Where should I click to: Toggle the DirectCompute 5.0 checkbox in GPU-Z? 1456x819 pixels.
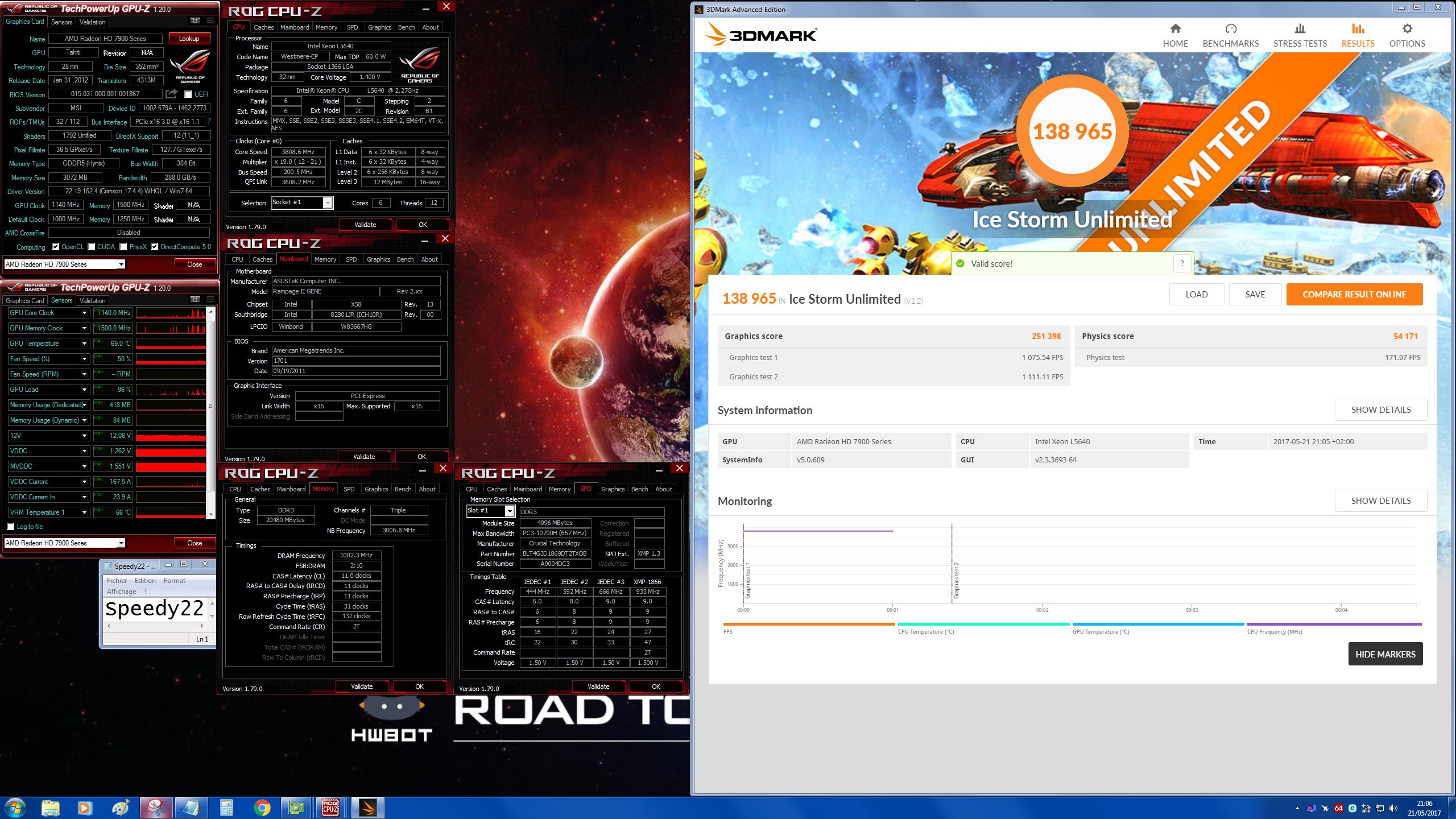click(x=154, y=247)
